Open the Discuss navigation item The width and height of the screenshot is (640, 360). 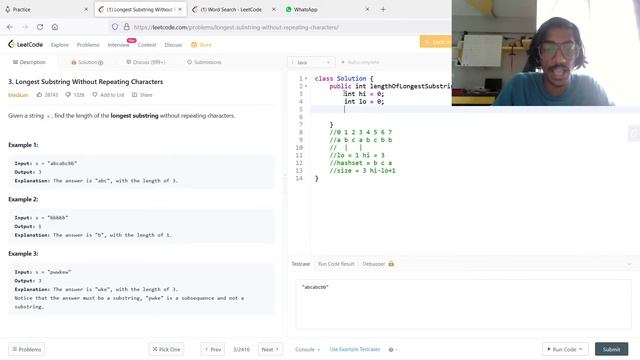pos(173,45)
